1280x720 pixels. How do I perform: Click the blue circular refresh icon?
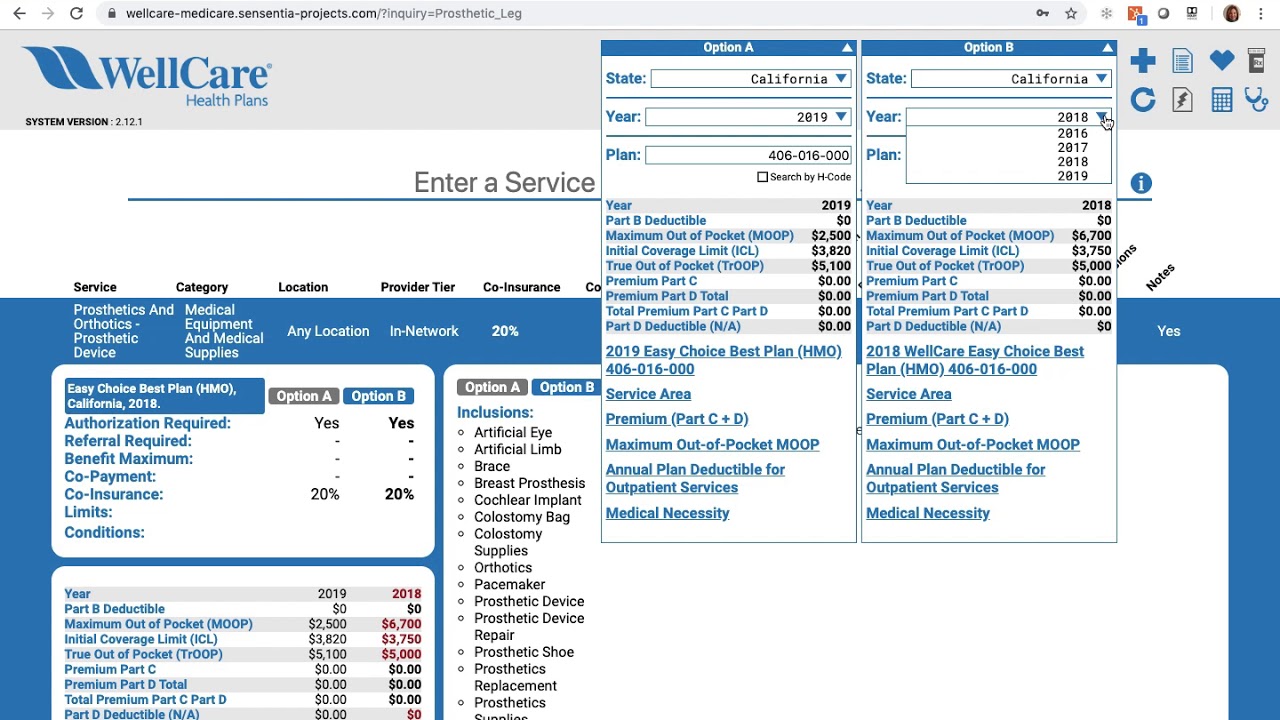coord(1143,99)
